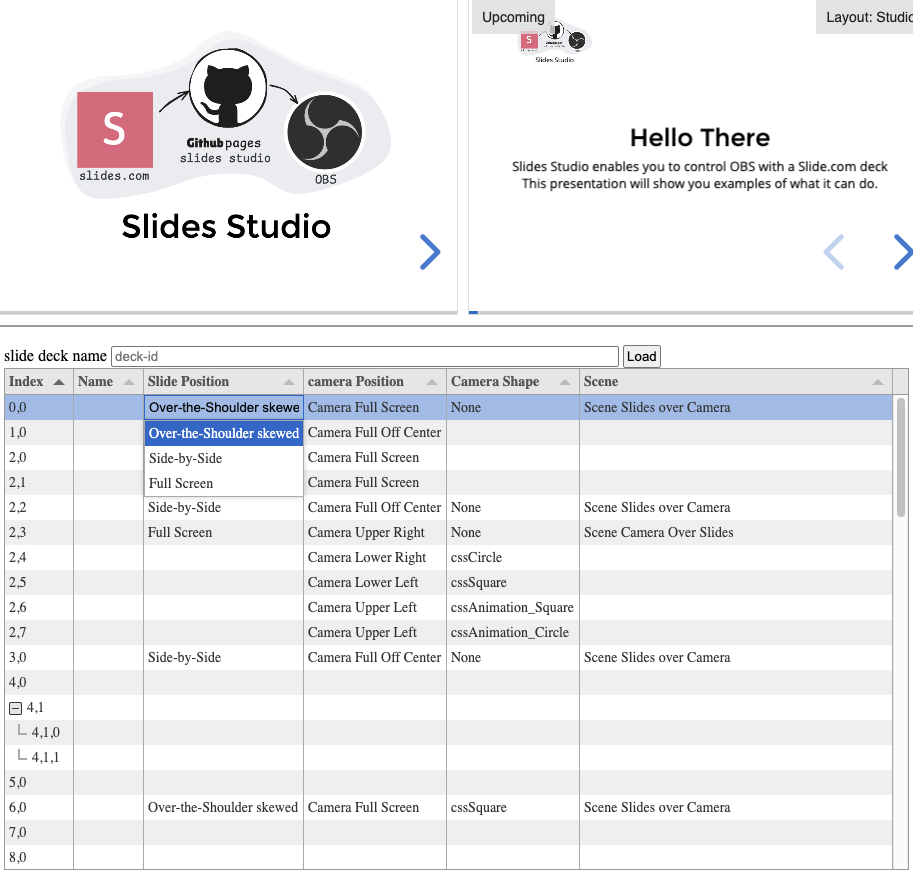Click the Hello There slide heading

(700, 138)
